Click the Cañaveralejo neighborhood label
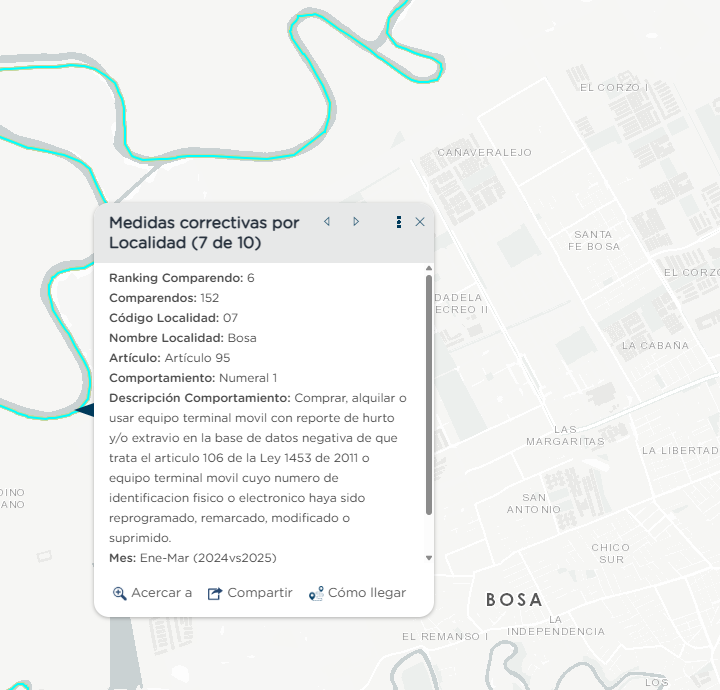The height and width of the screenshot is (690, 720). (x=485, y=153)
